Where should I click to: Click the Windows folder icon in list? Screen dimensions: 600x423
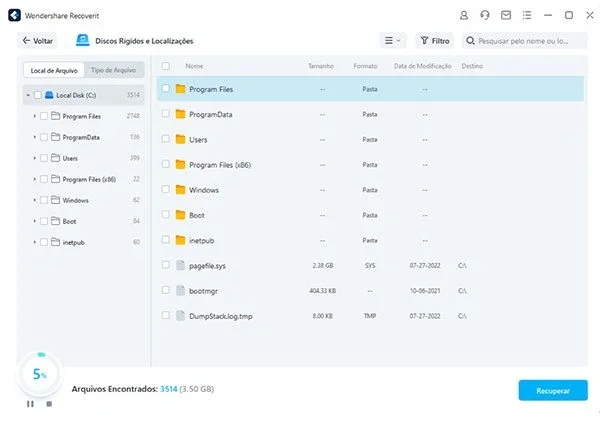pos(180,189)
